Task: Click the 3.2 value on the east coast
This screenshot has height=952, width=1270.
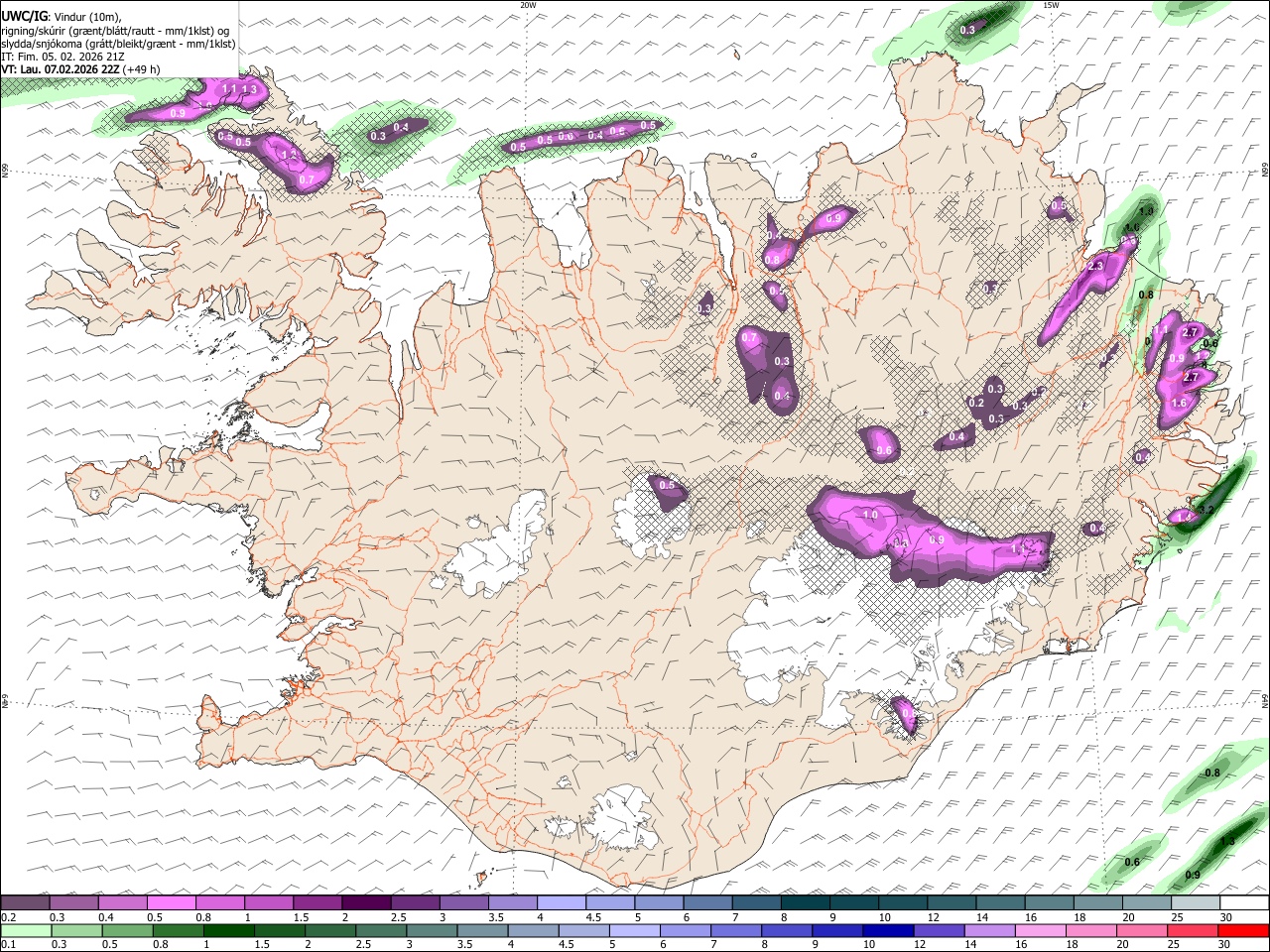Action: (1206, 509)
